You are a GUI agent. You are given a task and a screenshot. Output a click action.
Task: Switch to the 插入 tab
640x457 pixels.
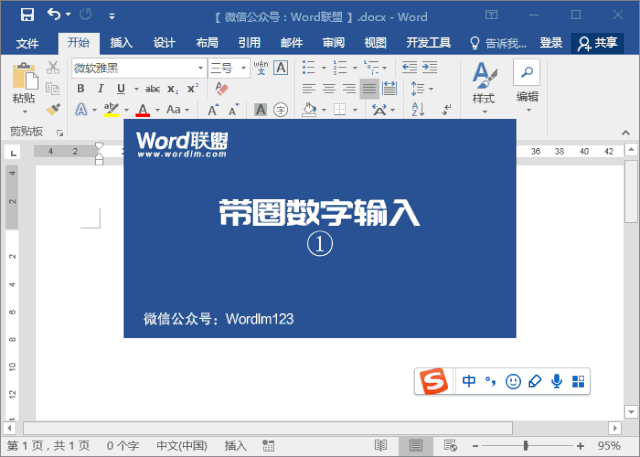click(121, 43)
